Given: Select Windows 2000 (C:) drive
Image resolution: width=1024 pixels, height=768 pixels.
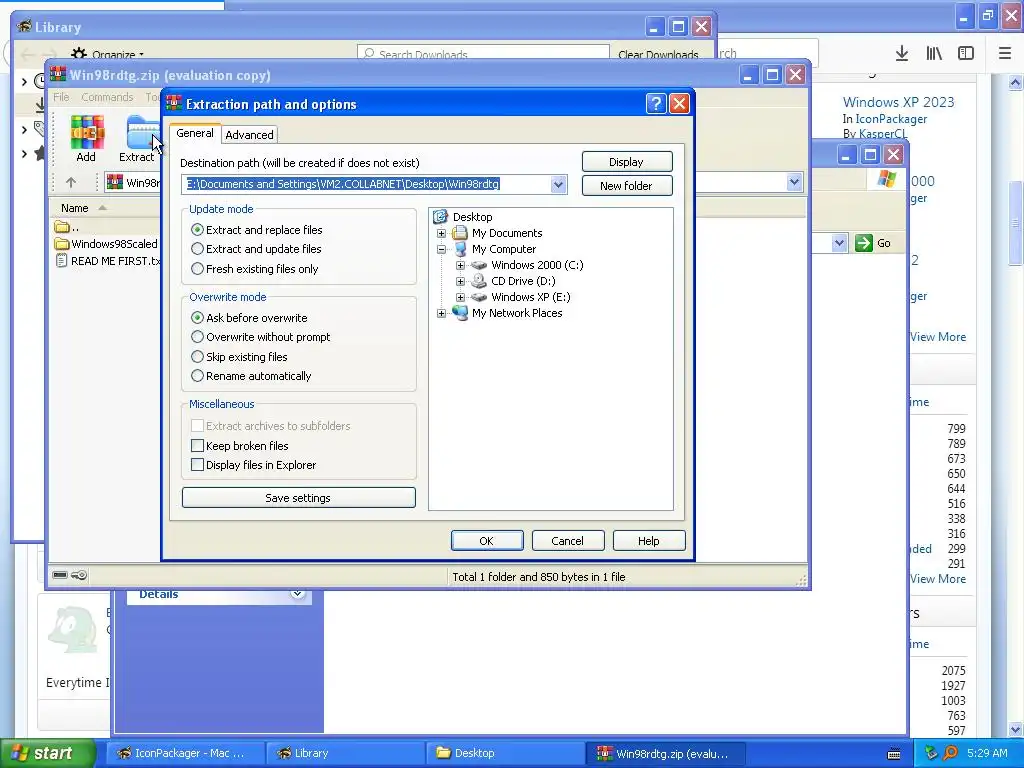Looking at the screenshot, I should click(537, 264).
